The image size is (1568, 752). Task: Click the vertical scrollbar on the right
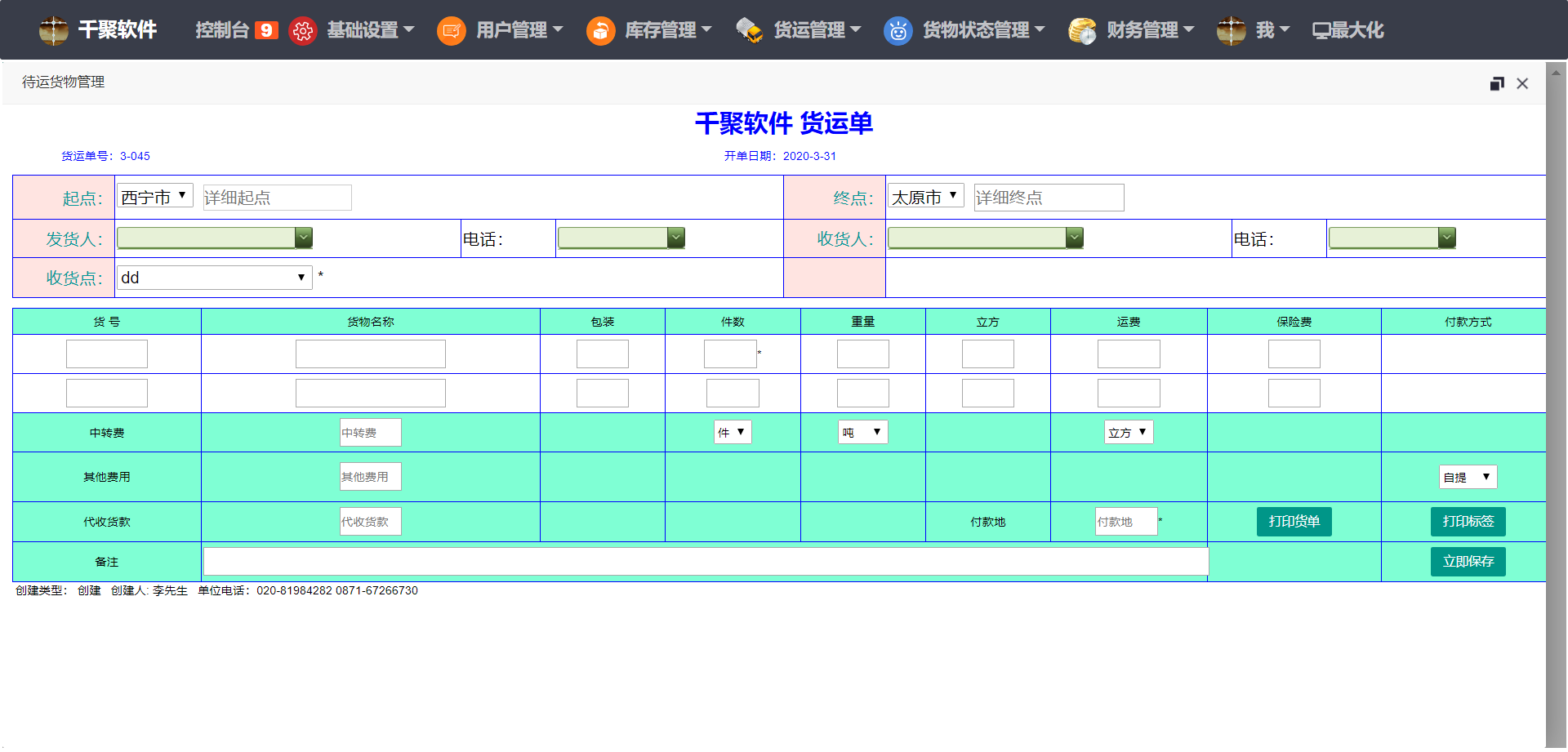click(1556, 408)
